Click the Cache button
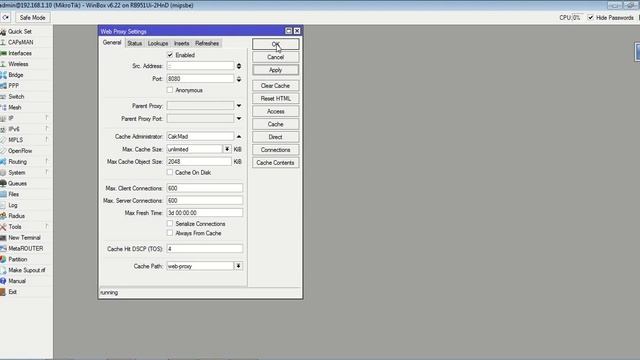The height and width of the screenshot is (360, 640). pyautogui.click(x=276, y=124)
